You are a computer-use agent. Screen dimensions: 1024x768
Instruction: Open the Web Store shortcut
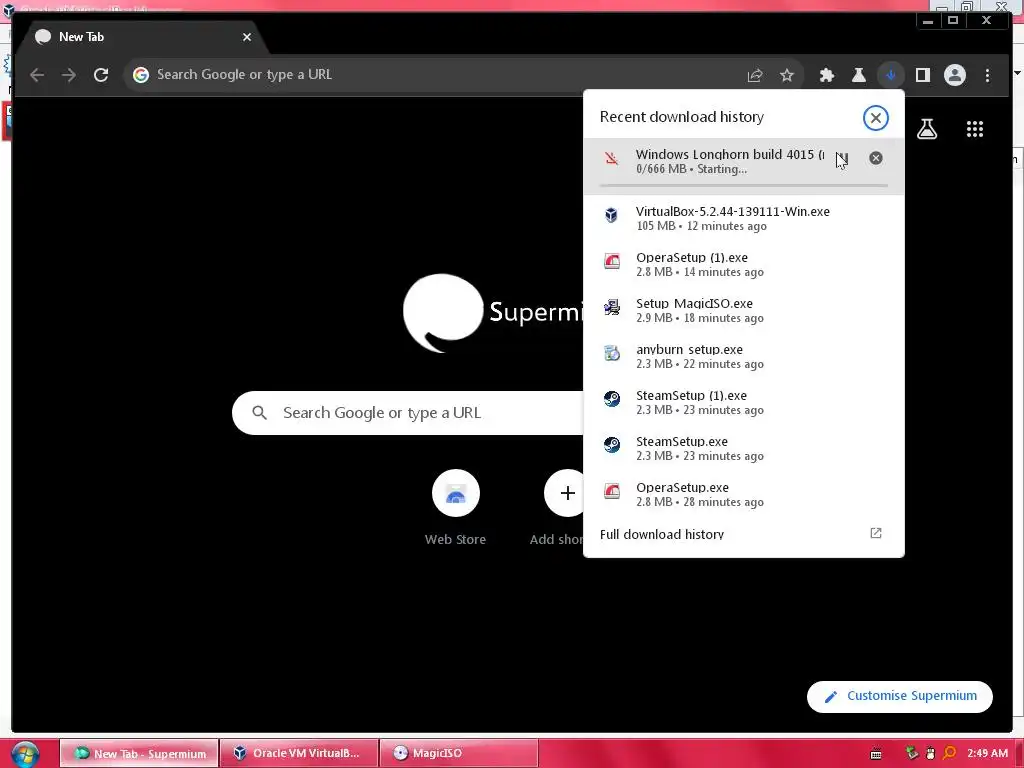[x=455, y=507]
